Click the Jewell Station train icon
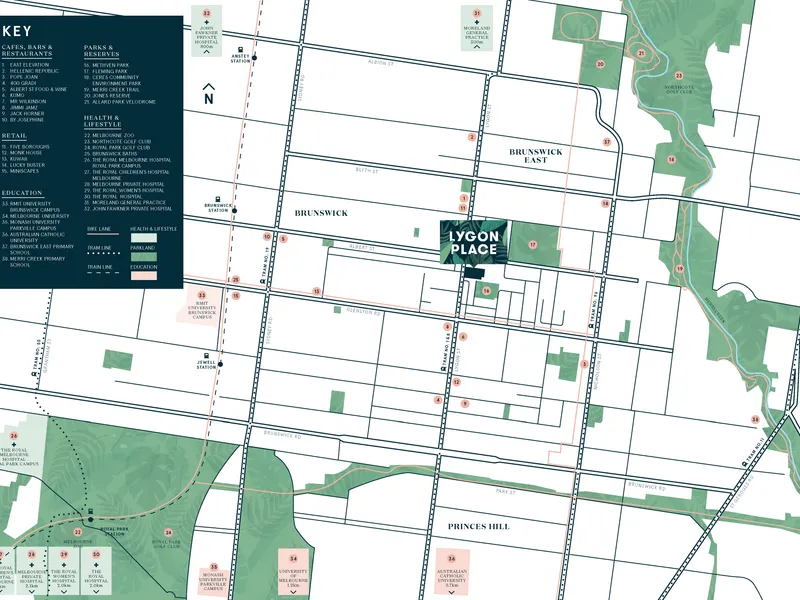 (x=207, y=354)
